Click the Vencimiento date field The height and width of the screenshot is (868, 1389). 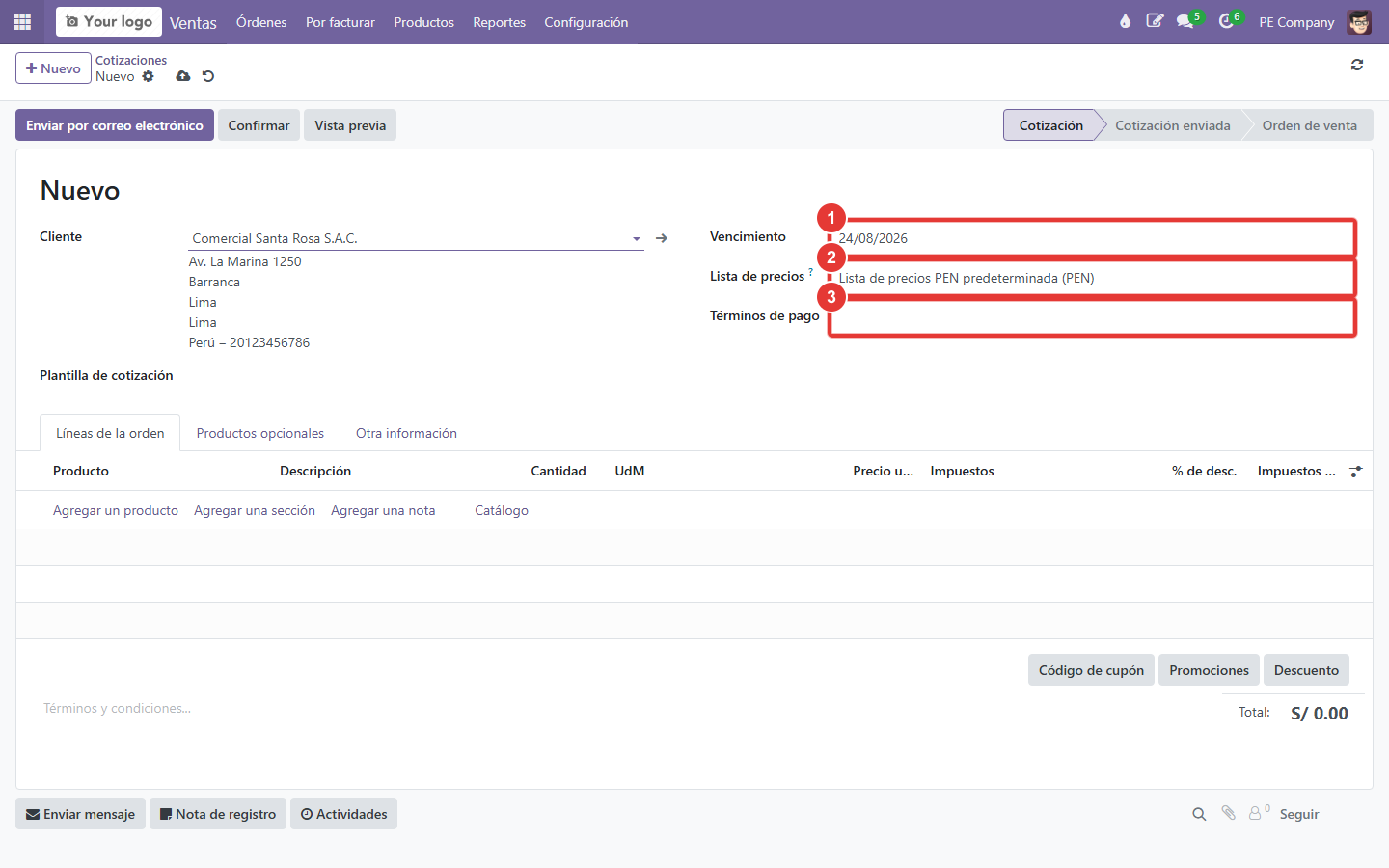[1092, 238]
